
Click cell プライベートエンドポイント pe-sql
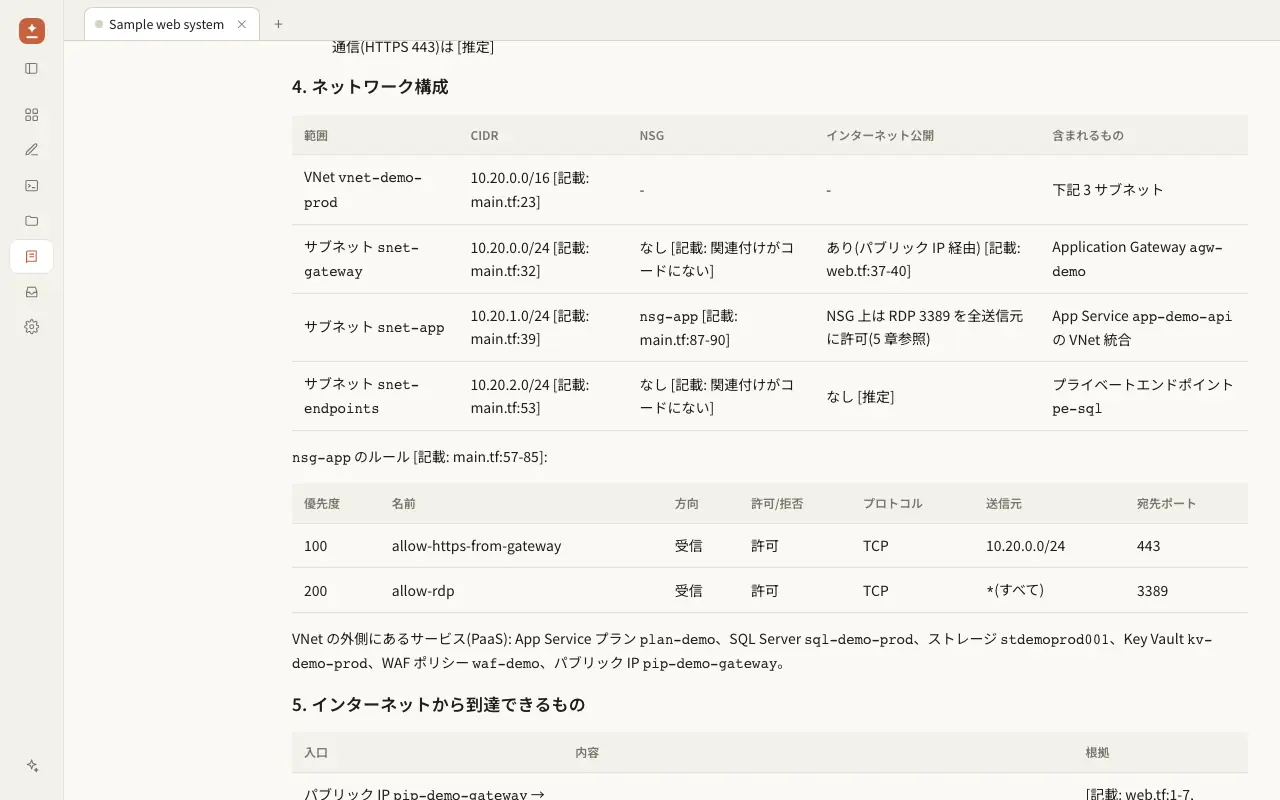point(1143,396)
